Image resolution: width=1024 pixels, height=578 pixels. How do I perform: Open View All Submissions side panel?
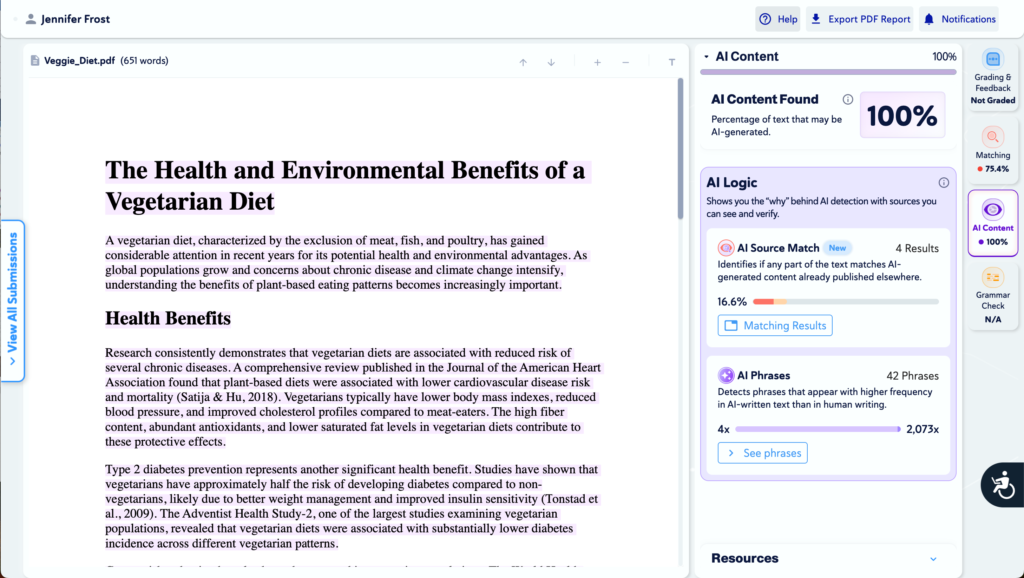pyautogui.click(x=13, y=300)
